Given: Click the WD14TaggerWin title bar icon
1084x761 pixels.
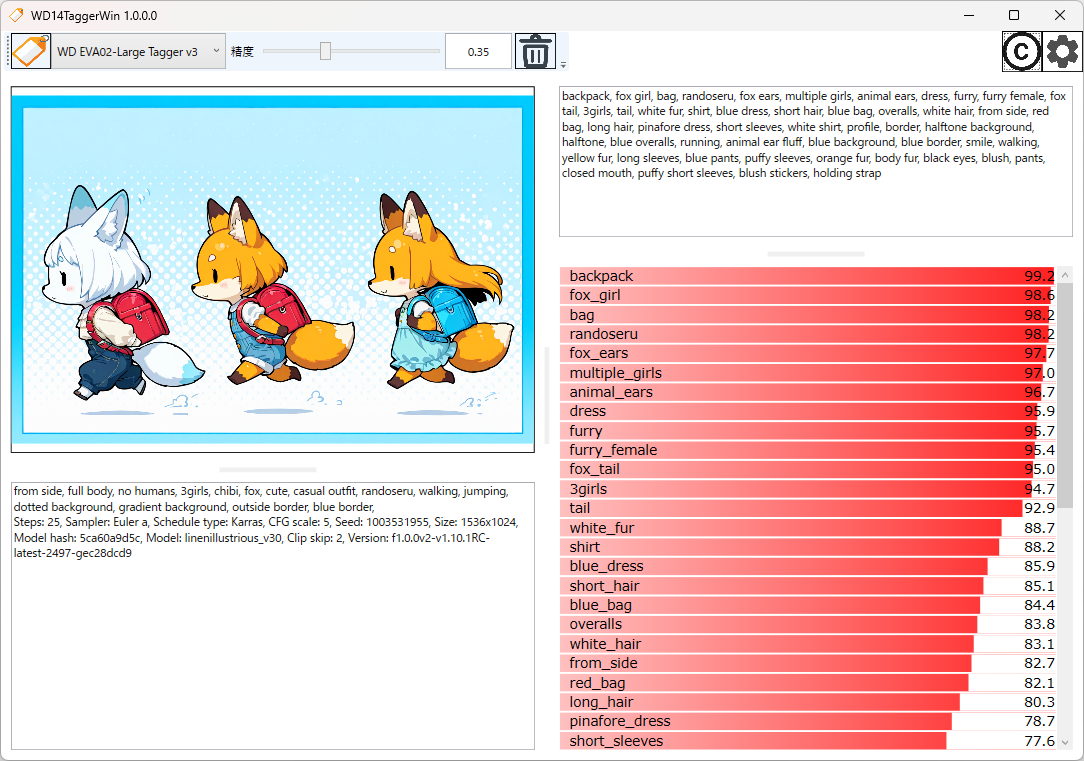Looking at the screenshot, I should pos(16,16).
